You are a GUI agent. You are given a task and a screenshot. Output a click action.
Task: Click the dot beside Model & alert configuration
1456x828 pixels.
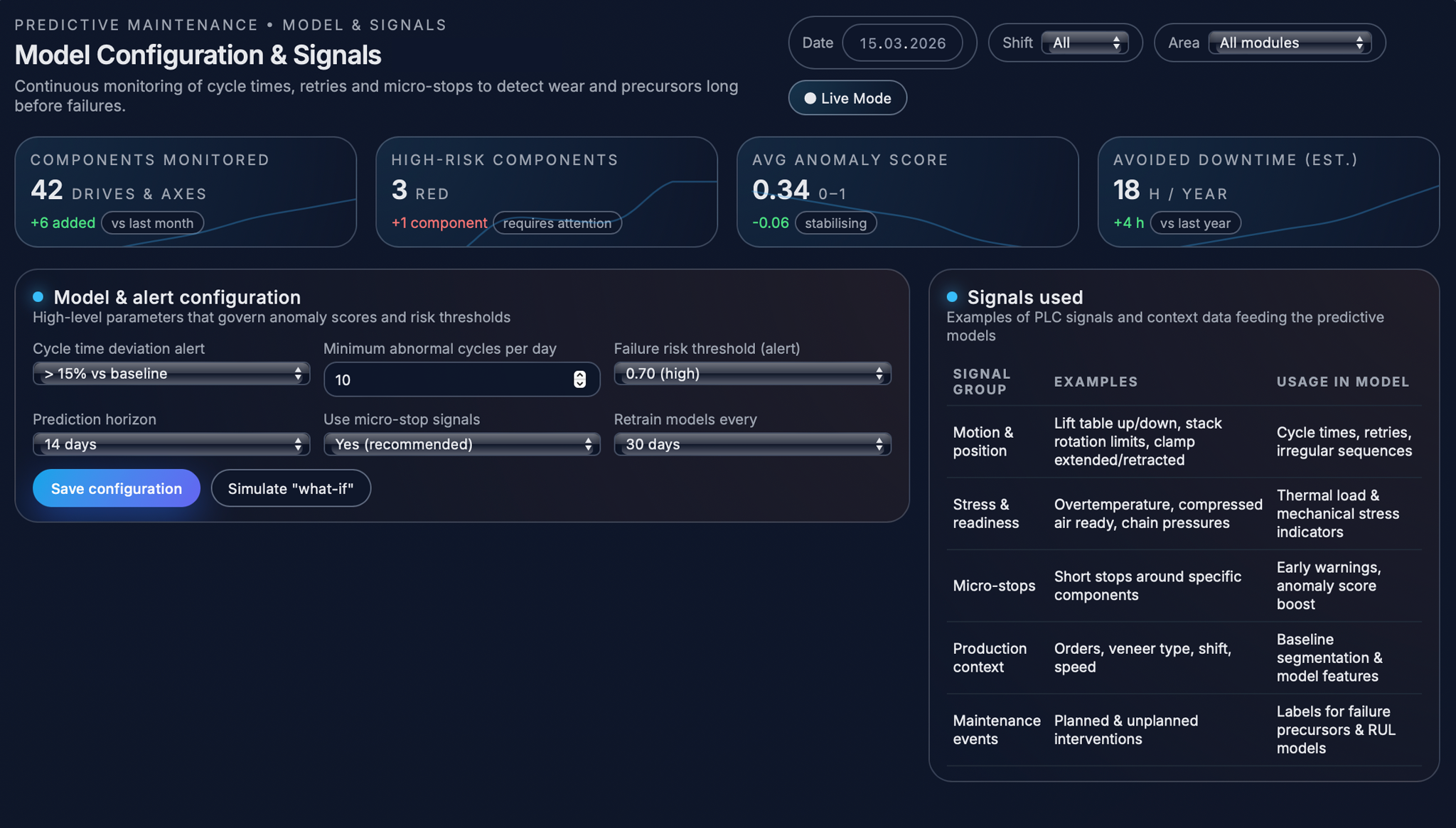pyautogui.click(x=38, y=296)
